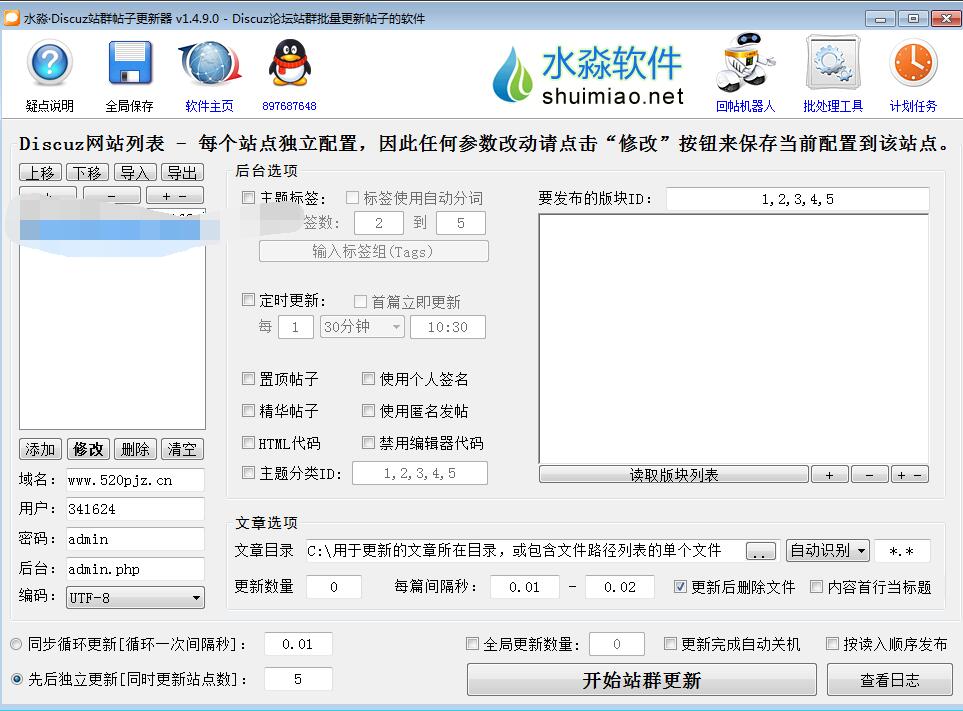The image size is (963, 711).
Task: Enable the 使用匿名发帖 checkbox
Action: pos(368,410)
